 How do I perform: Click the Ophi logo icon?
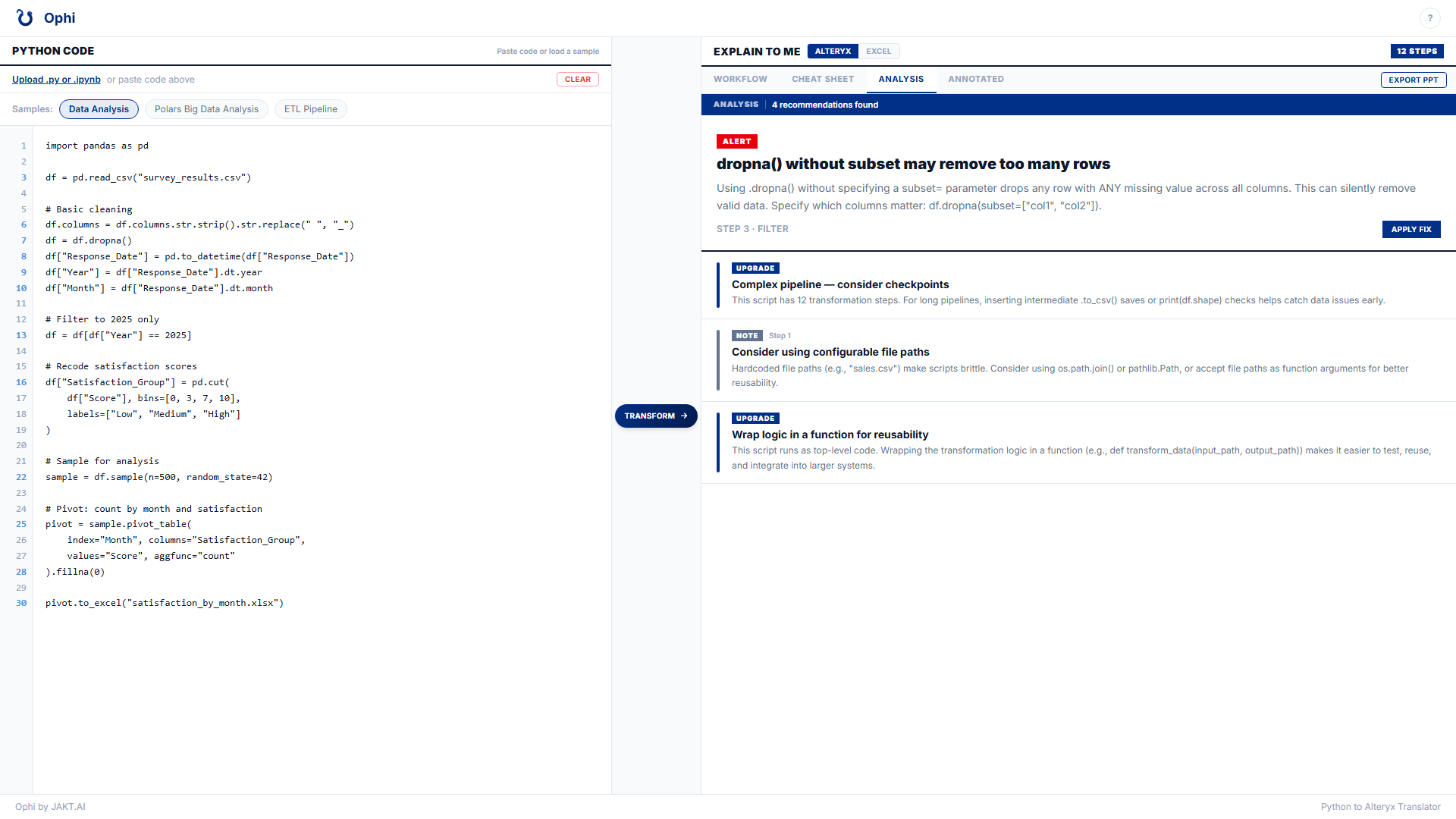point(25,18)
